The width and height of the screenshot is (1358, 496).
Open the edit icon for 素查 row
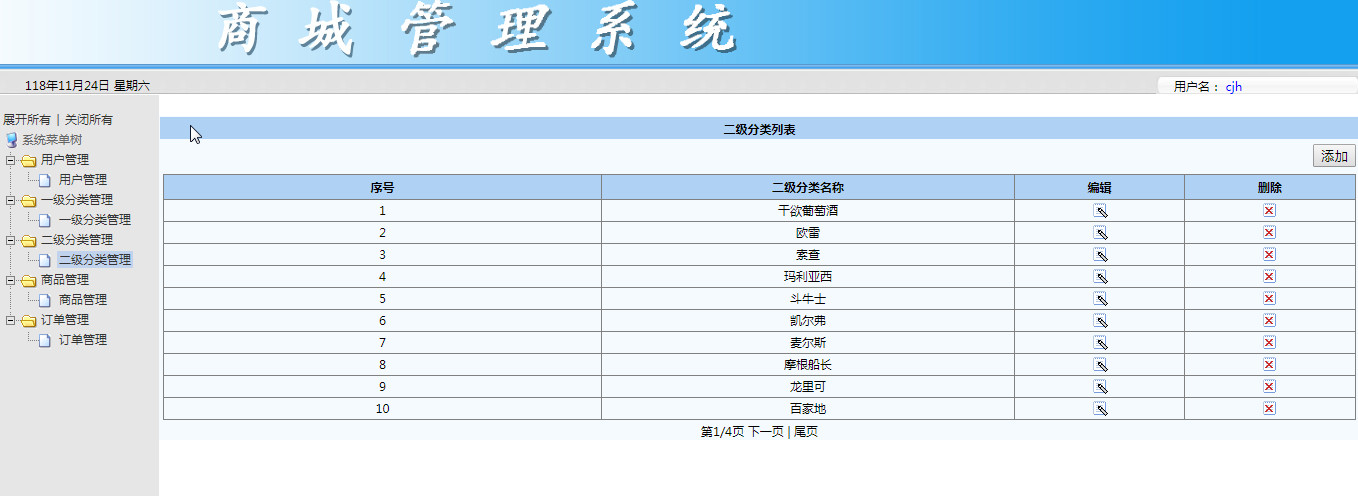click(x=1100, y=255)
